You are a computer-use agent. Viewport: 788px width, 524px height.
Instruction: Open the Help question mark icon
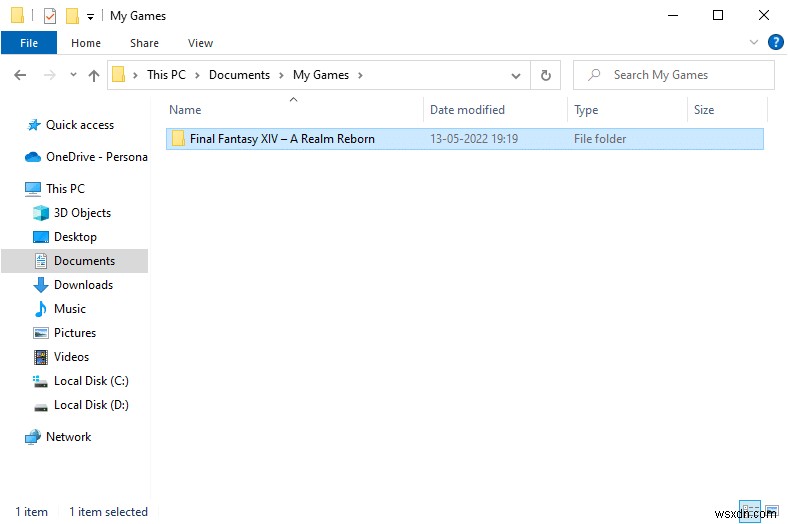click(x=774, y=43)
